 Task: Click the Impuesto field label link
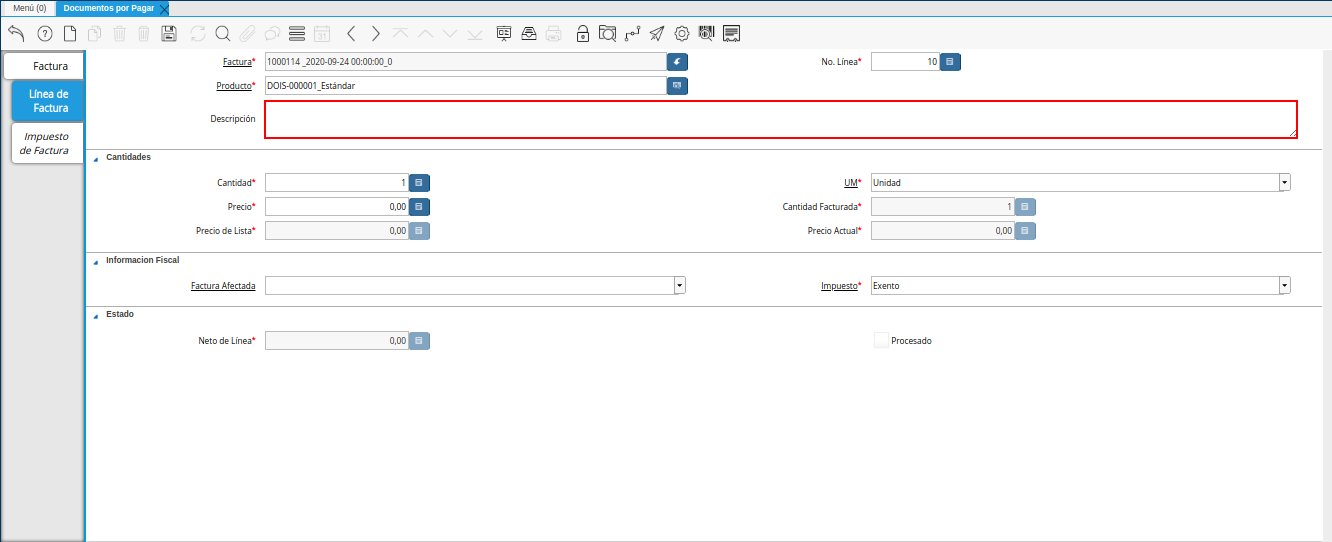point(838,286)
